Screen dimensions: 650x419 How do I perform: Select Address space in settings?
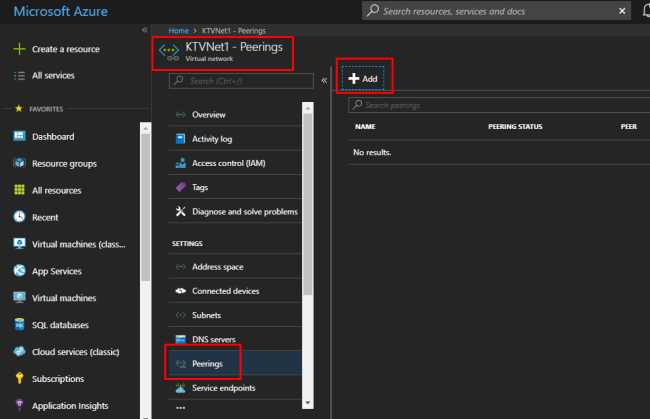[x=217, y=267]
